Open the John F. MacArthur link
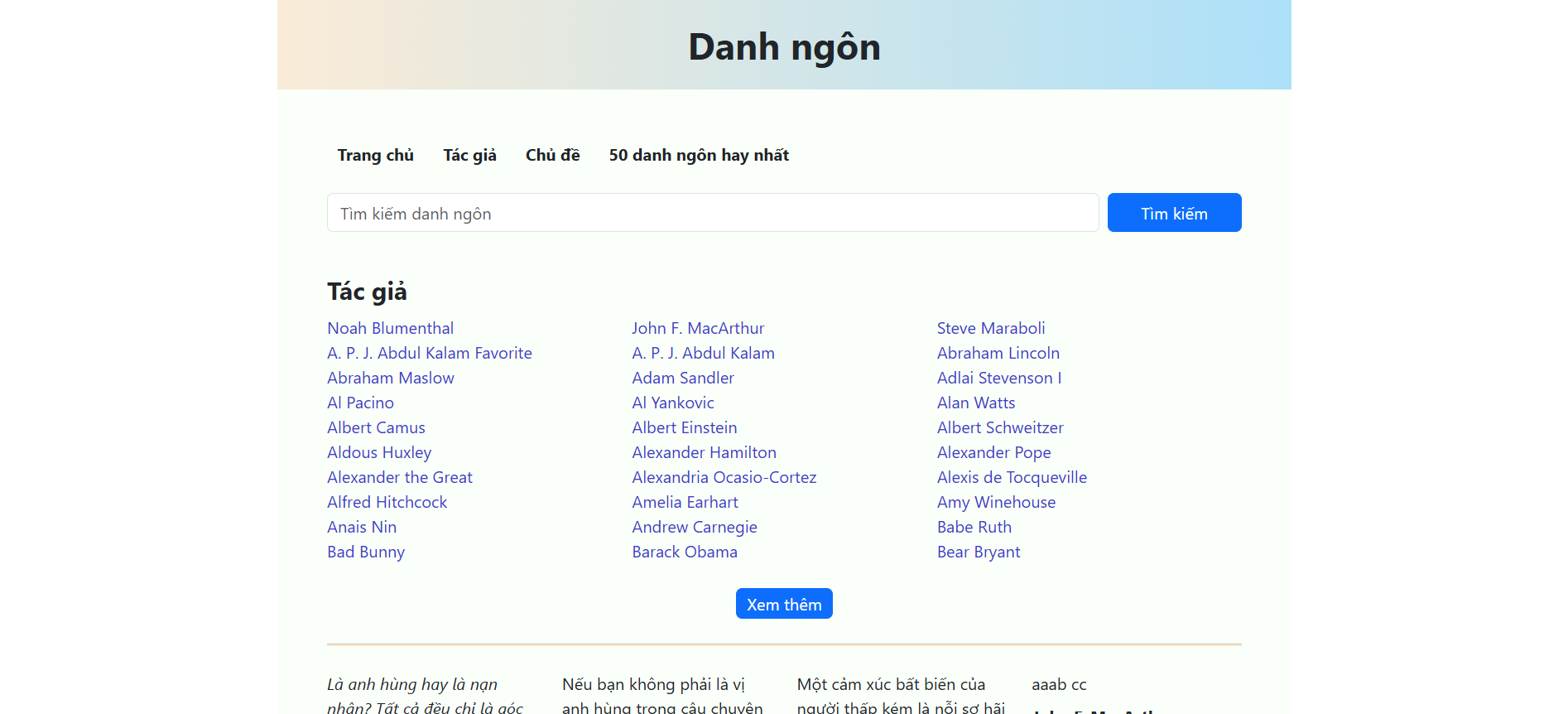Viewport: 1568px width, 714px height. [697, 328]
